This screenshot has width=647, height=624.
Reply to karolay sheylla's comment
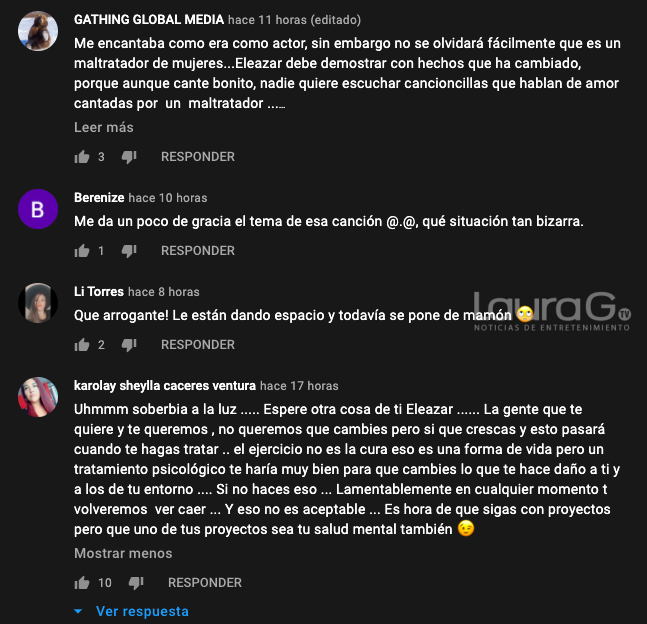[x=205, y=583]
